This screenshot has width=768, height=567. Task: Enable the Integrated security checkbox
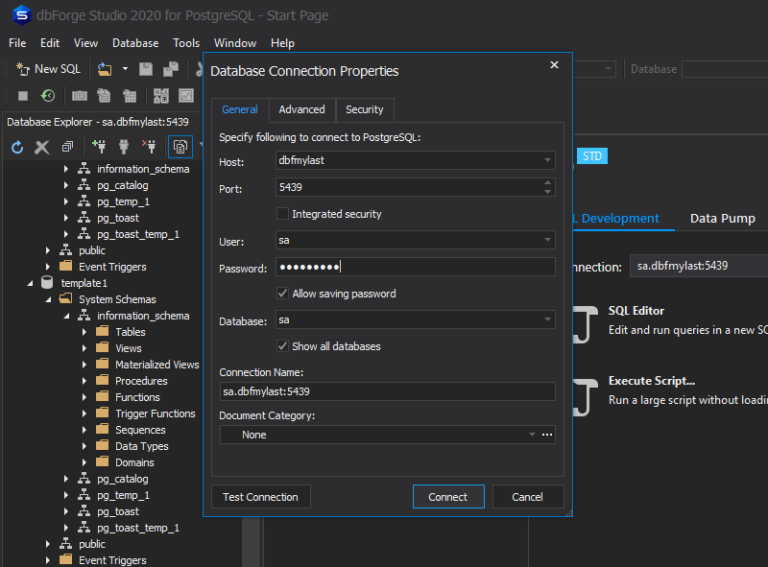tap(283, 214)
